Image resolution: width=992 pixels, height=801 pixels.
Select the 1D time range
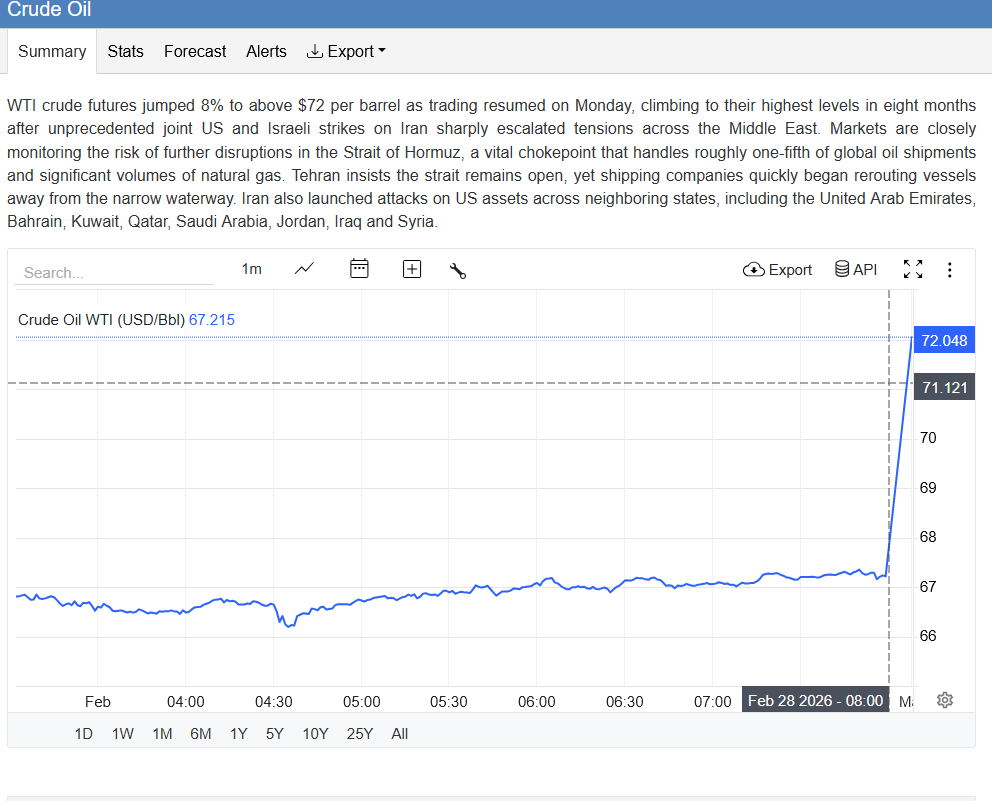(84, 734)
